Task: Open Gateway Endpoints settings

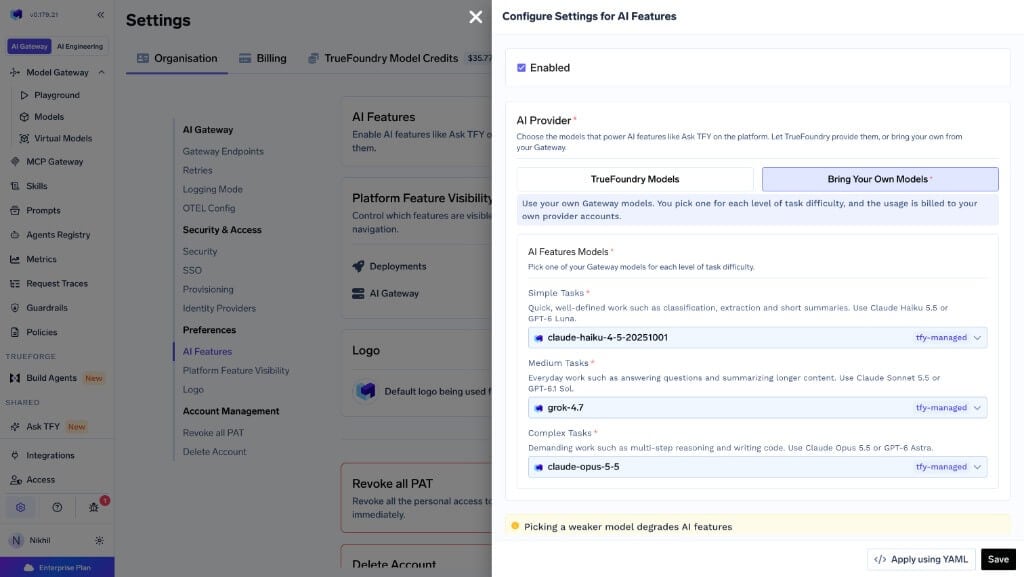Action: pyautogui.click(x=223, y=151)
